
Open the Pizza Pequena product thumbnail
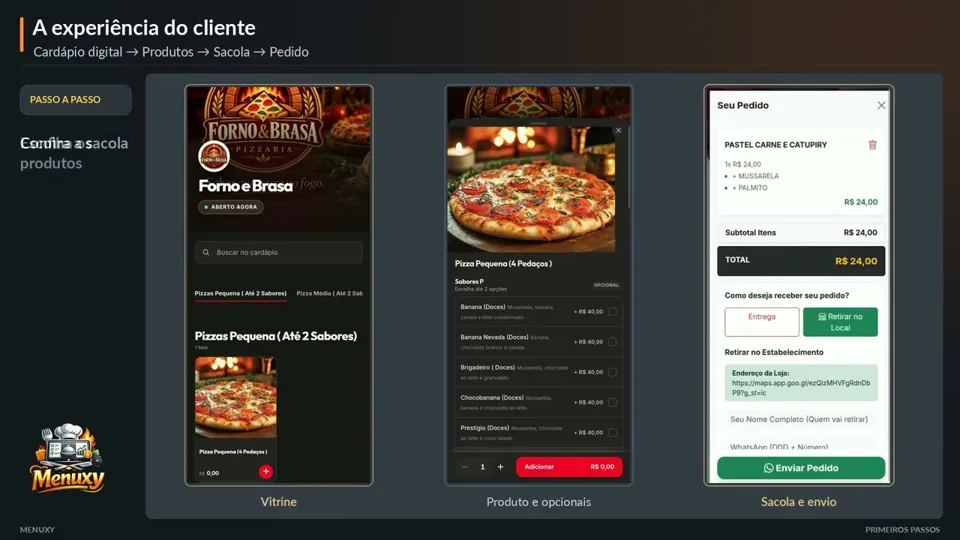coord(236,397)
